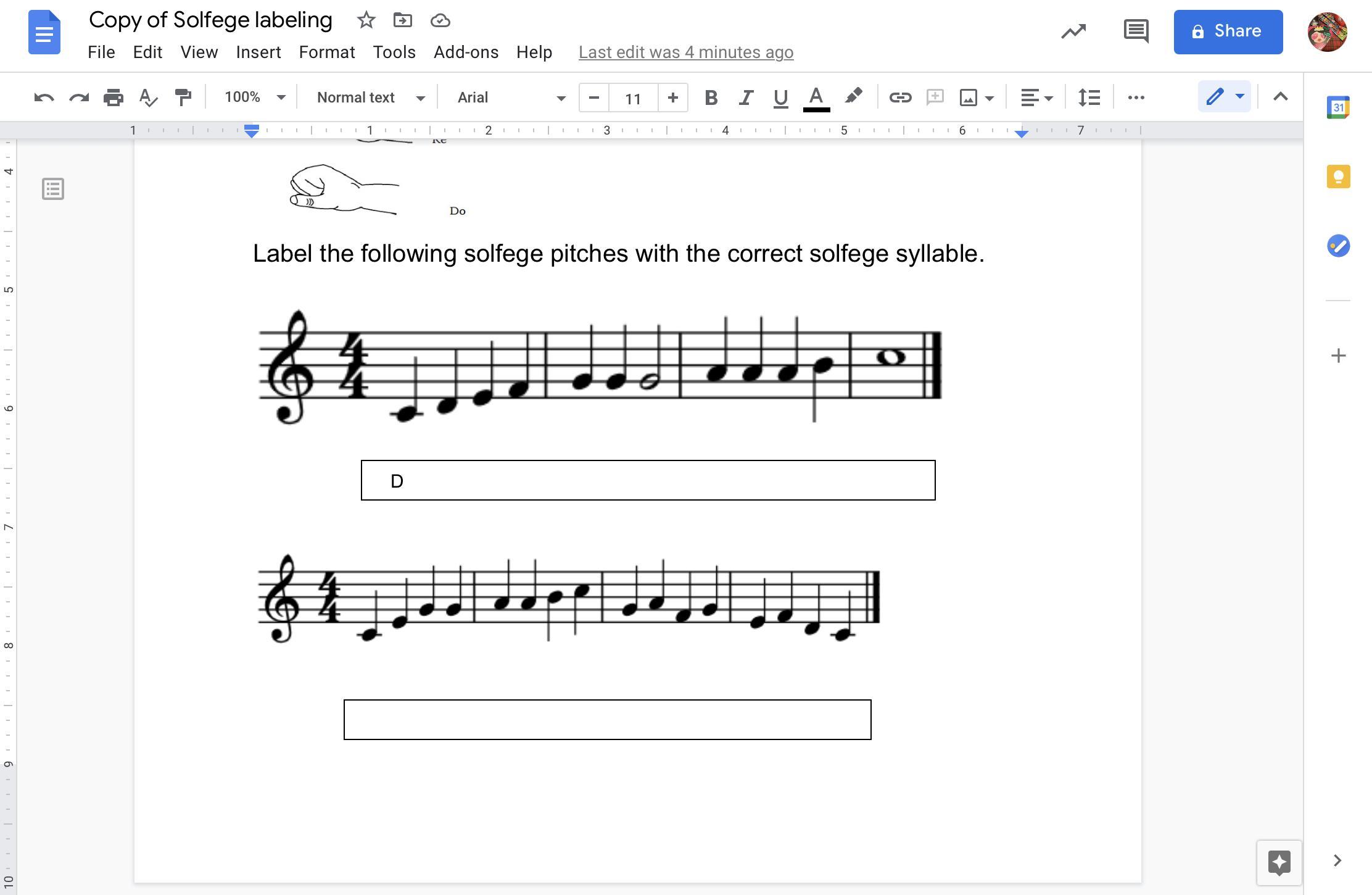Click the Insert link icon
This screenshot has width=1372, height=895.
tap(900, 98)
